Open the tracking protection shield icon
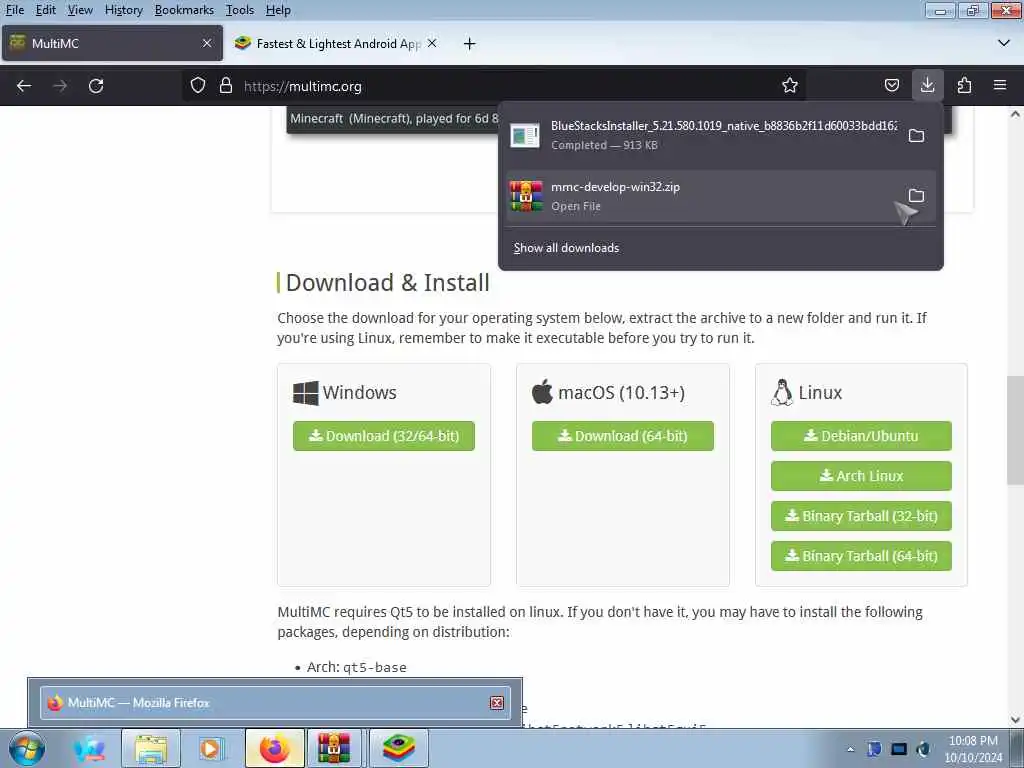Screen dimensions: 1024x768 click(x=198, y=86)
